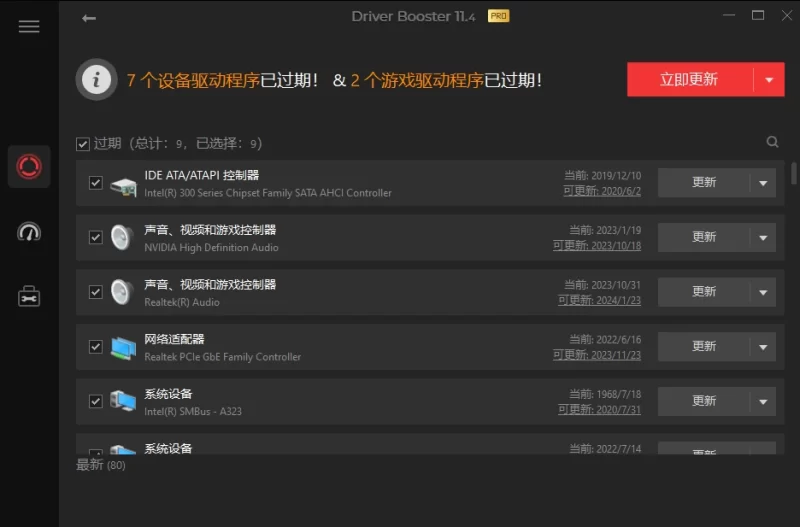This screenshot has width=800, height=527.
Task: Update the Realtek(R) Audio driver
Action: 704,292
